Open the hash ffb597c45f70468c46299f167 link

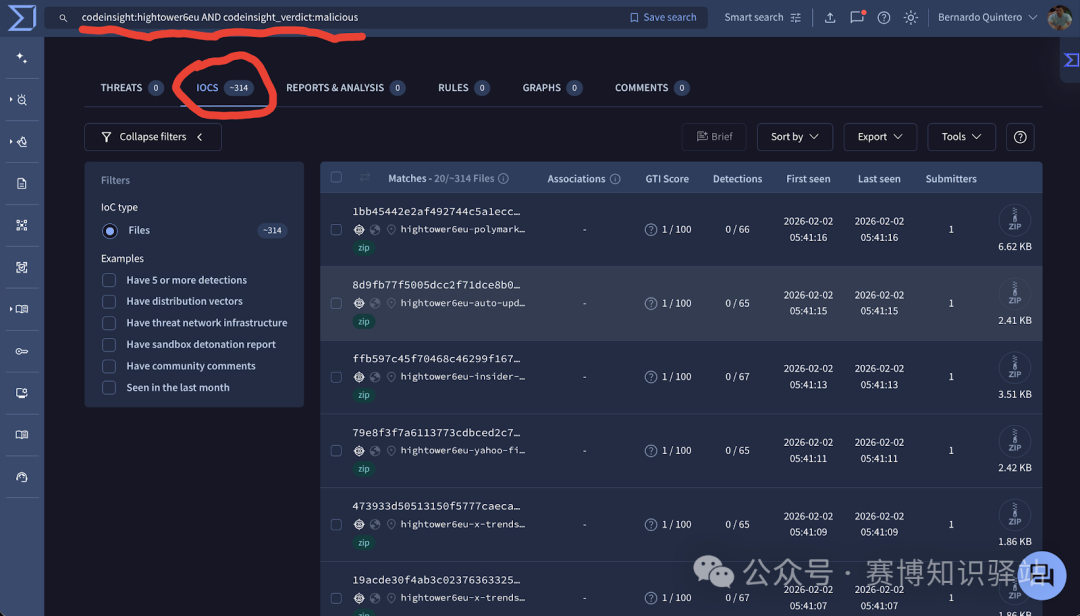click(436, 359)
